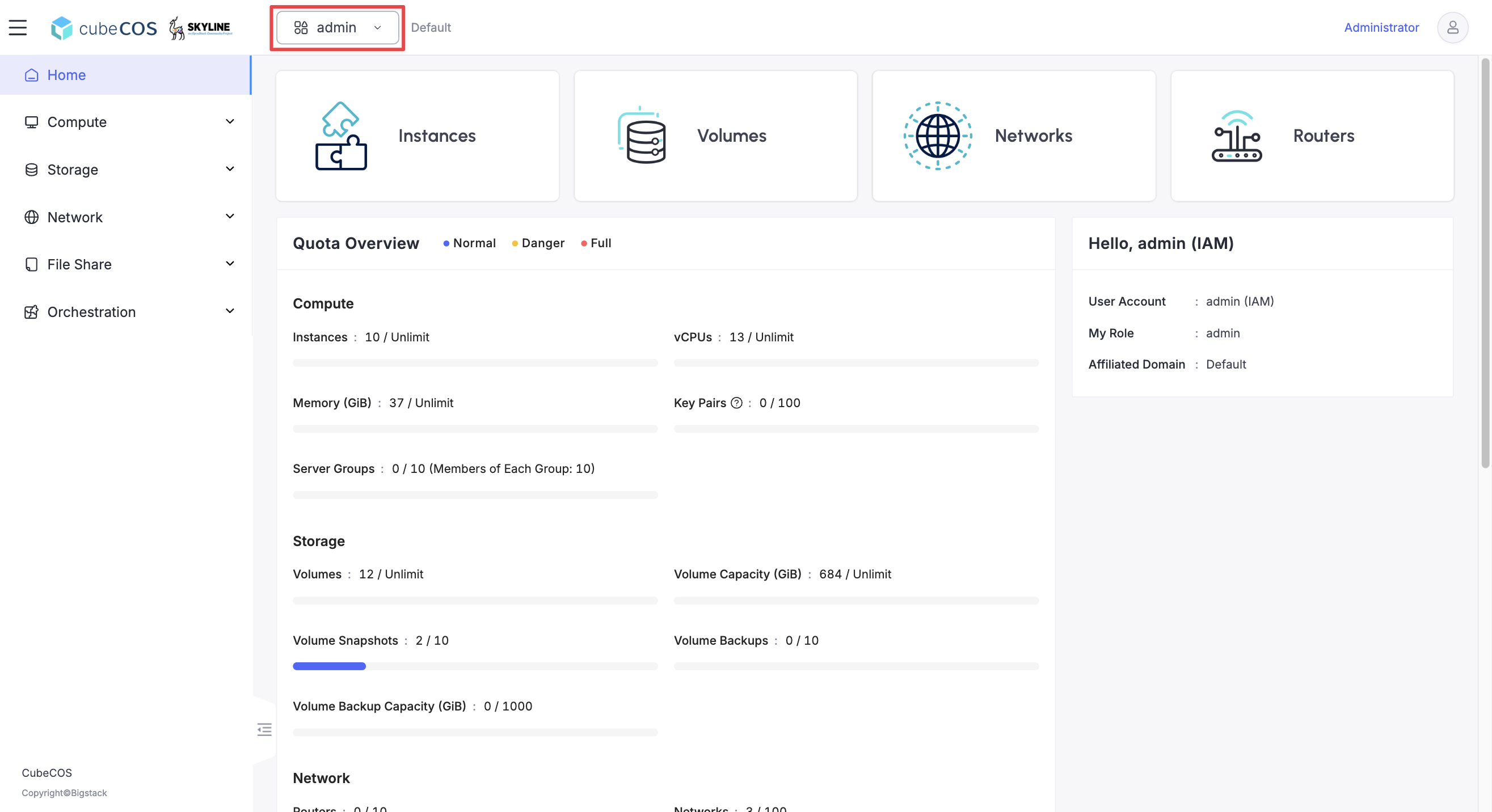Viewport: 1492px width, 812px height.
Task: Expand the File Share chevron
Action: [x=230, y=264]
